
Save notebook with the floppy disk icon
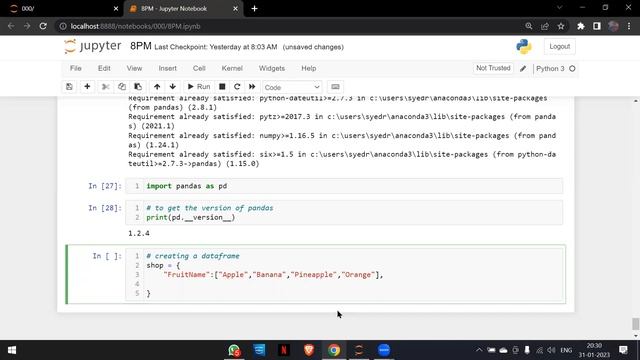69,87
